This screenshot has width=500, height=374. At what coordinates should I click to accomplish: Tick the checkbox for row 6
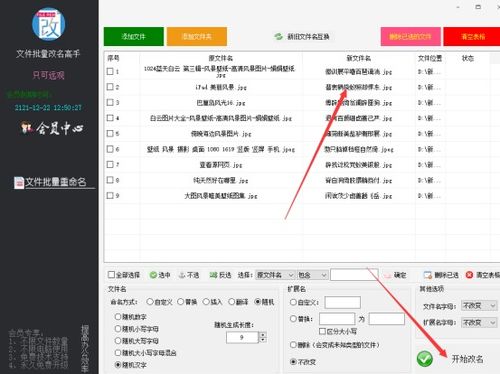pos(110,149)
